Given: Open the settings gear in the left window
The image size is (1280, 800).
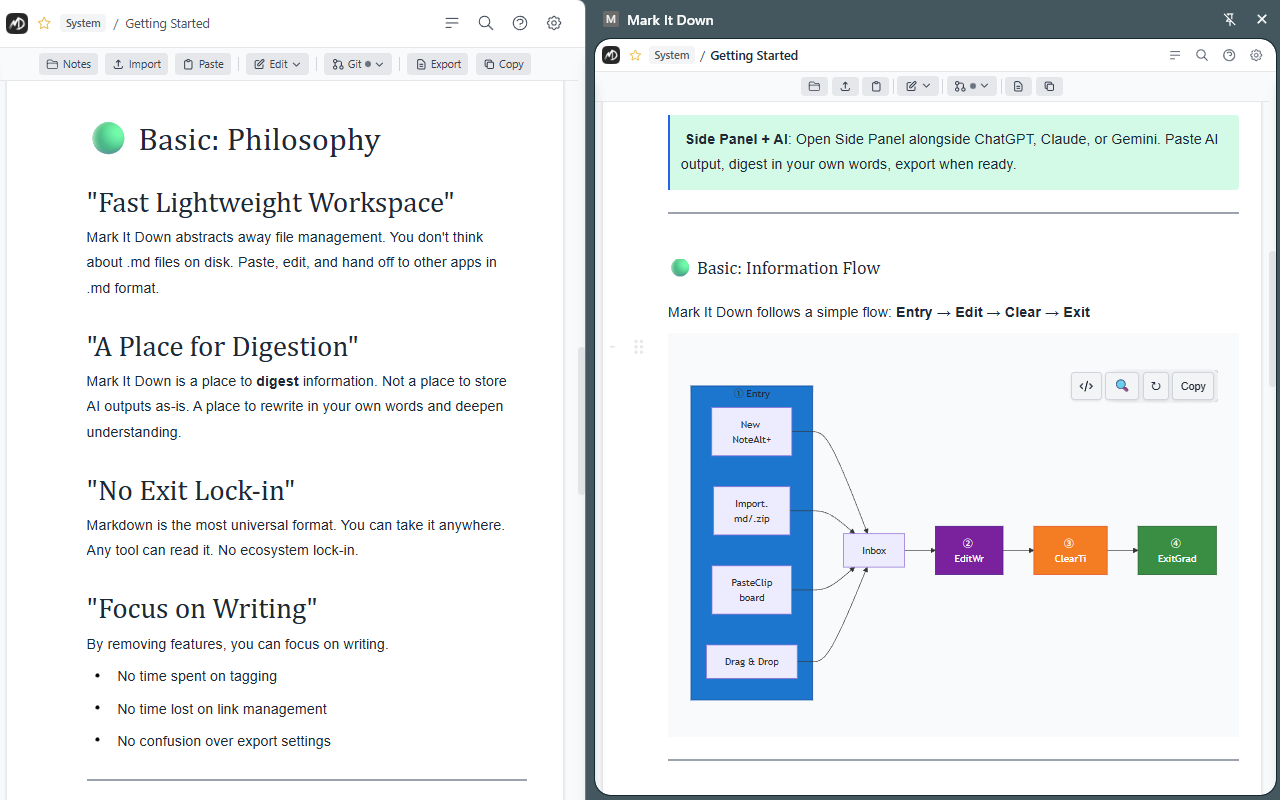Looking at the screenshot, I should pos(554,22).
